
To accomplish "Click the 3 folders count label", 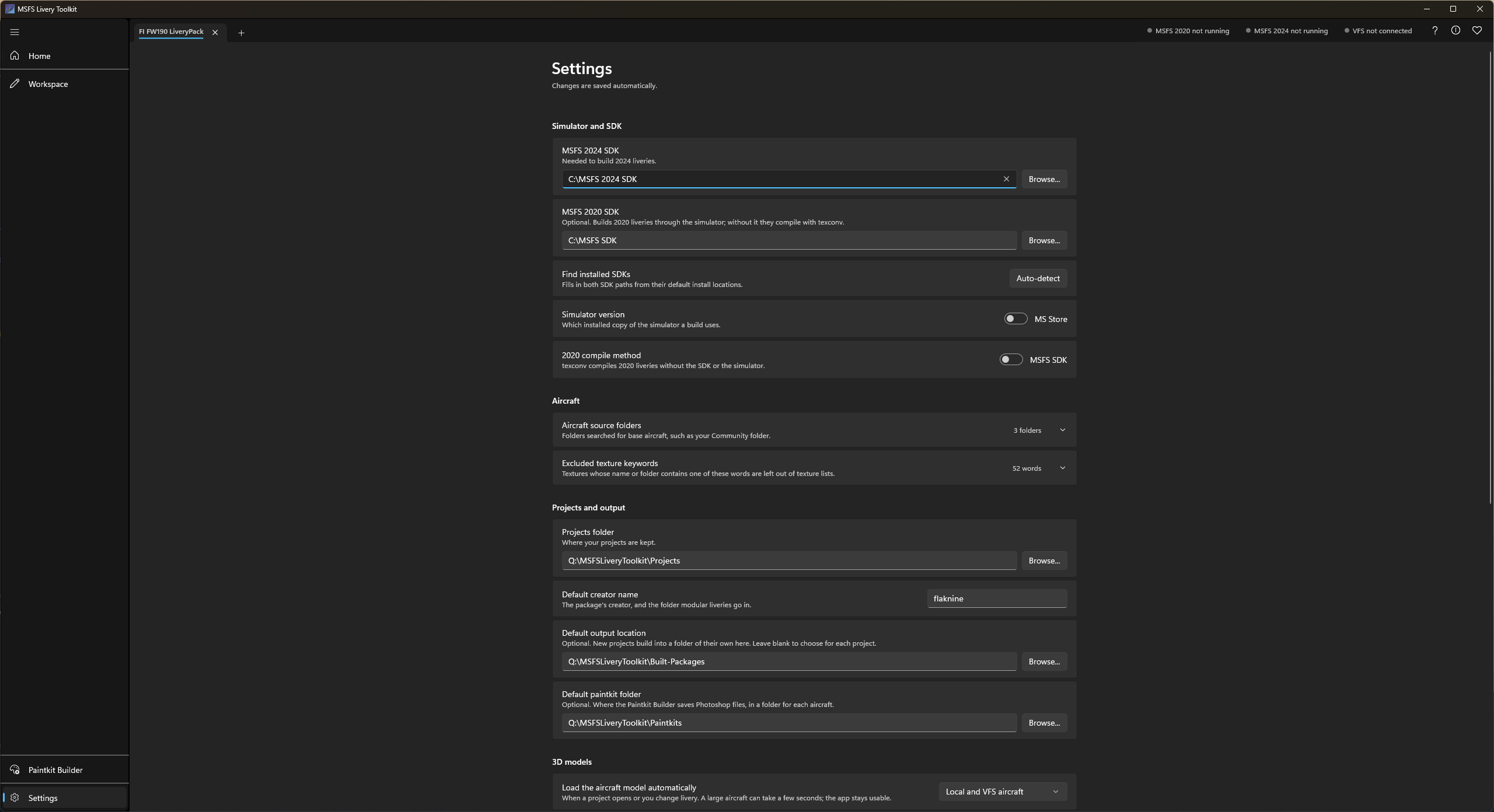I will (x=1027, y=430).
